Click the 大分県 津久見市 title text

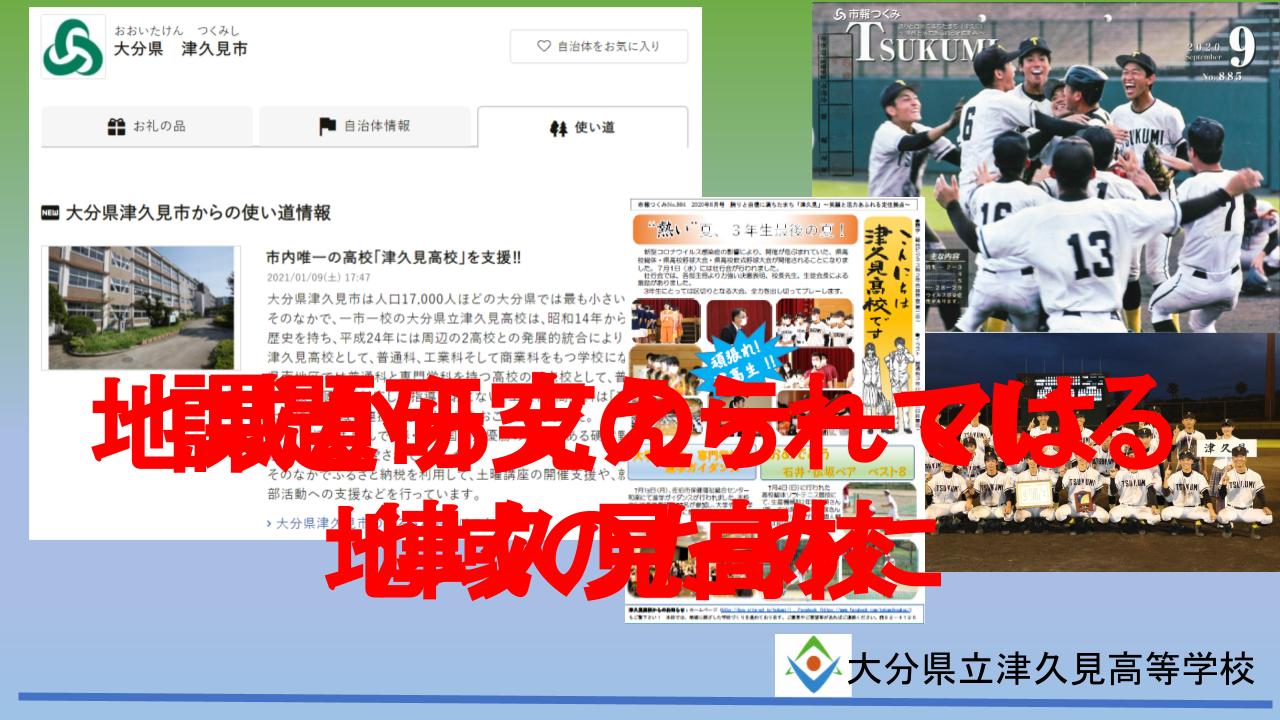(180, 48)
